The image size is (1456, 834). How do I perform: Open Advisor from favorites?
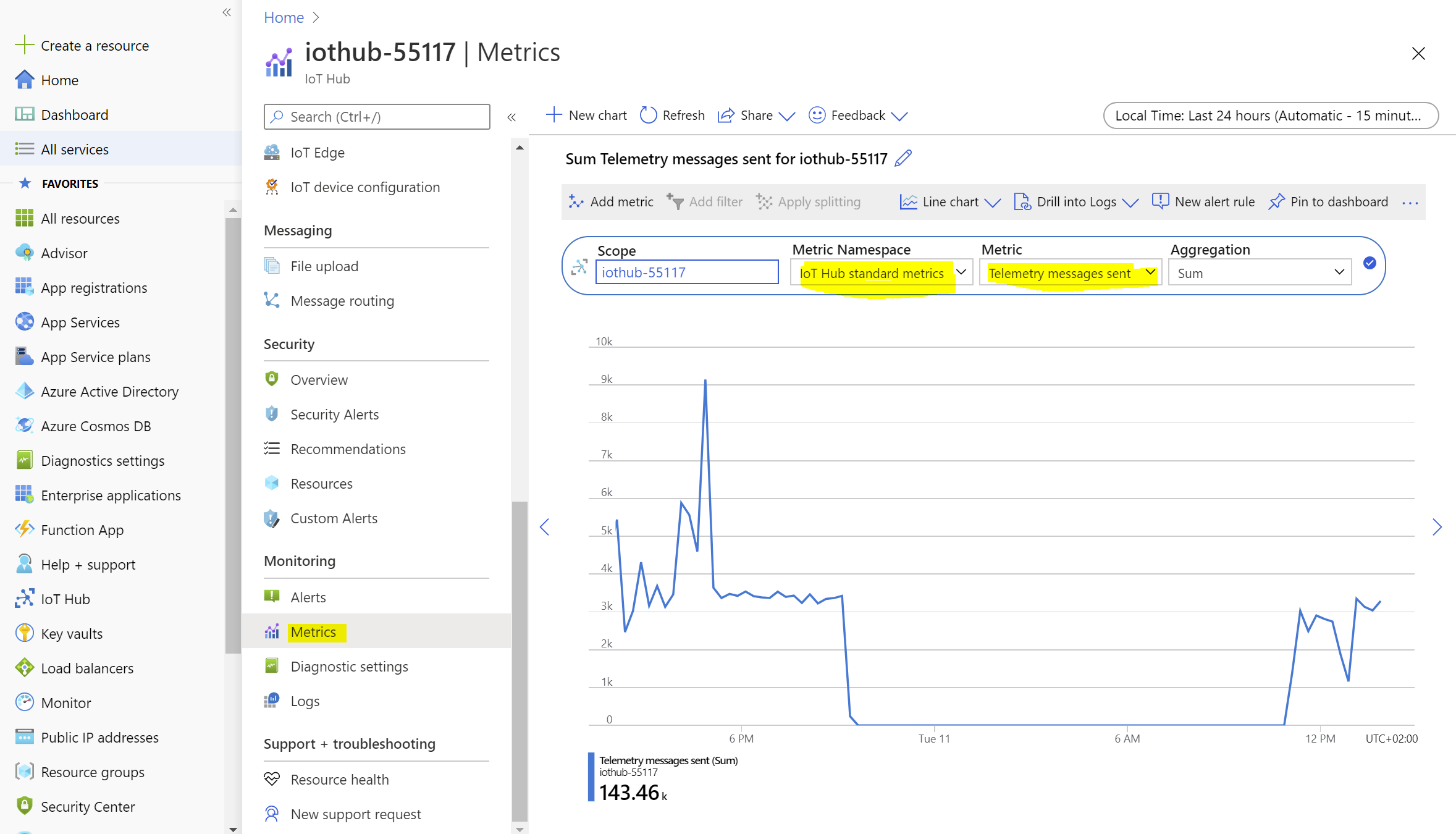coord(64,253)
